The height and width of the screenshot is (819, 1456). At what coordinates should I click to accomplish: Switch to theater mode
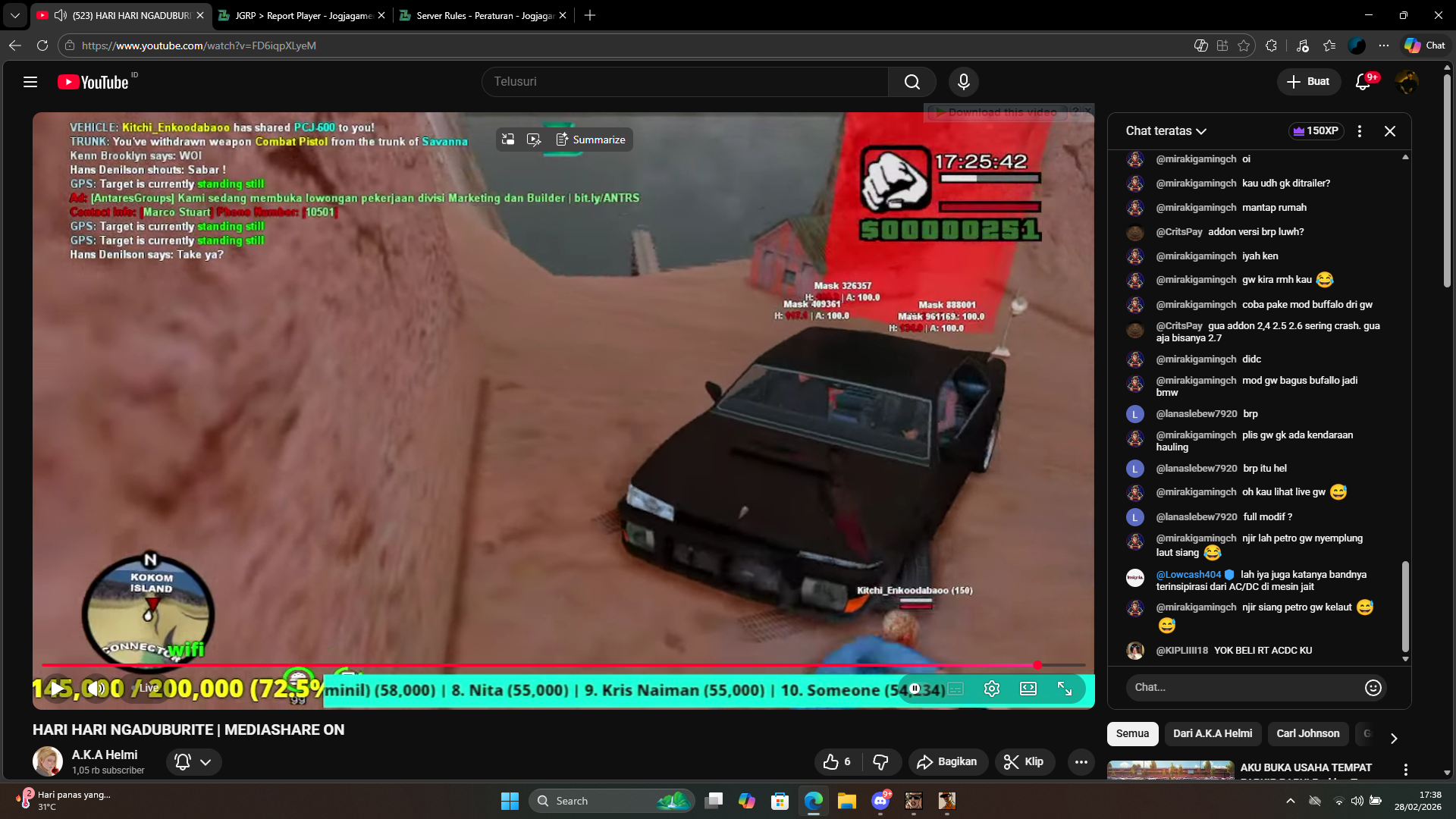click(x=1028, y=689)
